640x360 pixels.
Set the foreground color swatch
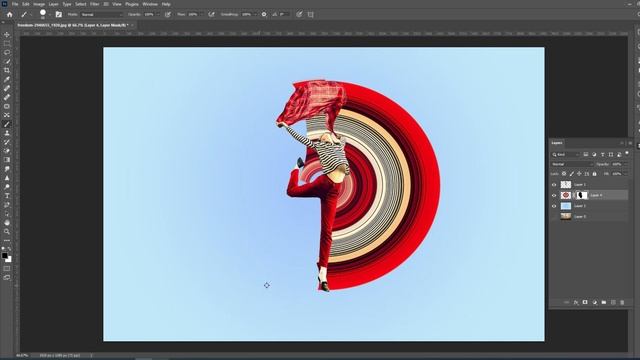[x=4, y=256]
